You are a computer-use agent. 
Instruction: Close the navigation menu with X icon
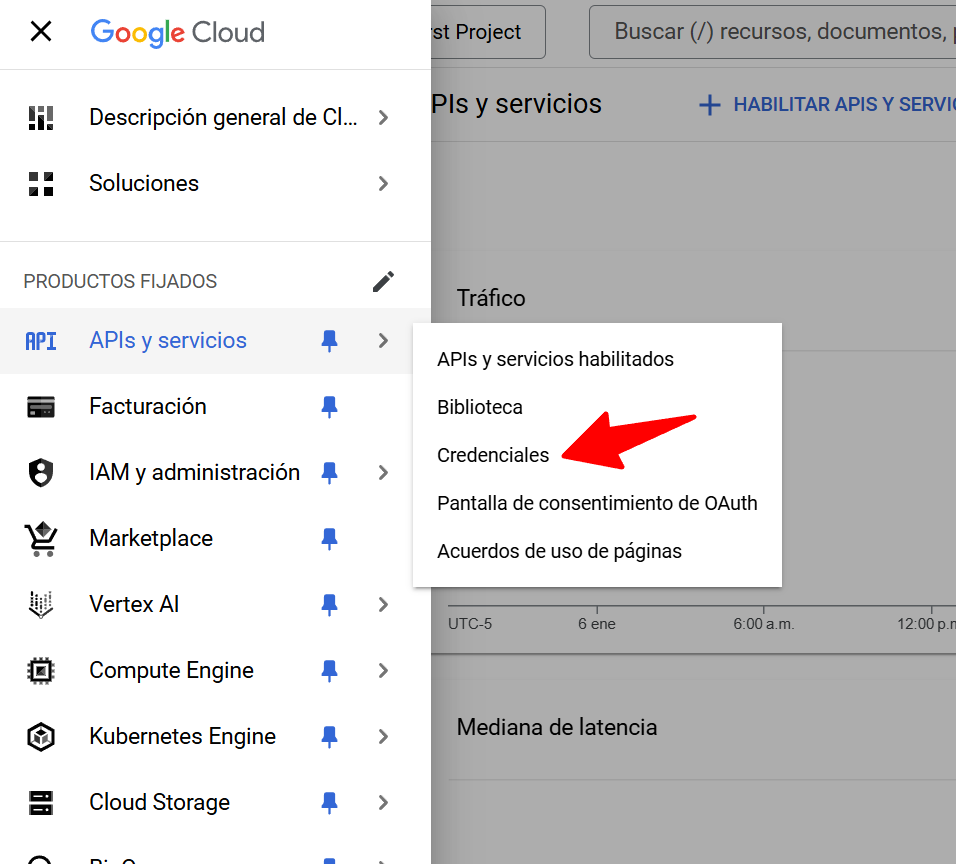point(41,32)
